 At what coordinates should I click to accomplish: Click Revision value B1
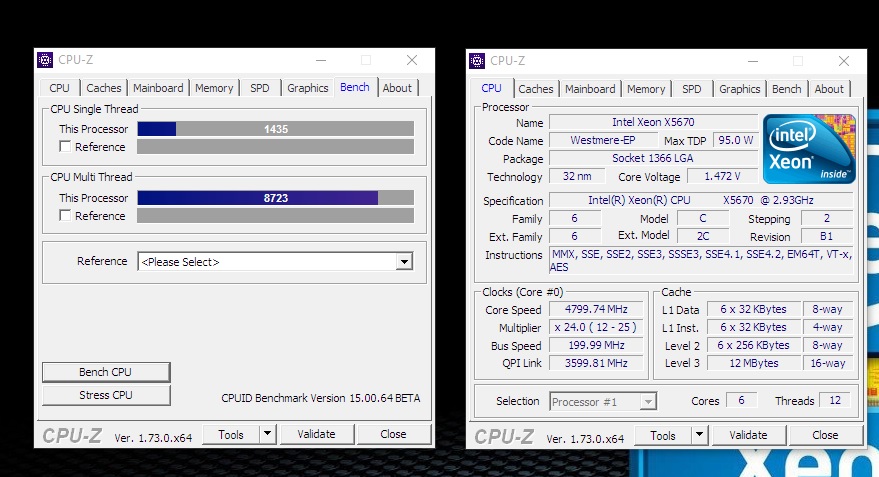click(x=826, y=237)
